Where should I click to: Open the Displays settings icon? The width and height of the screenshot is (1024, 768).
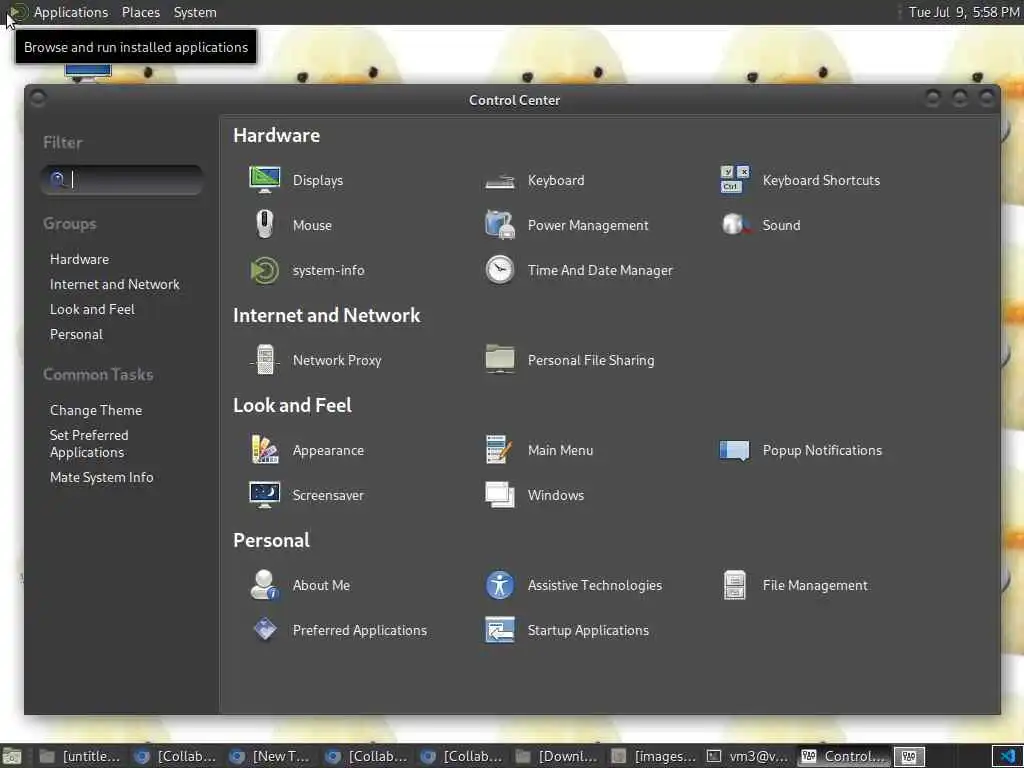coord(264,180)
